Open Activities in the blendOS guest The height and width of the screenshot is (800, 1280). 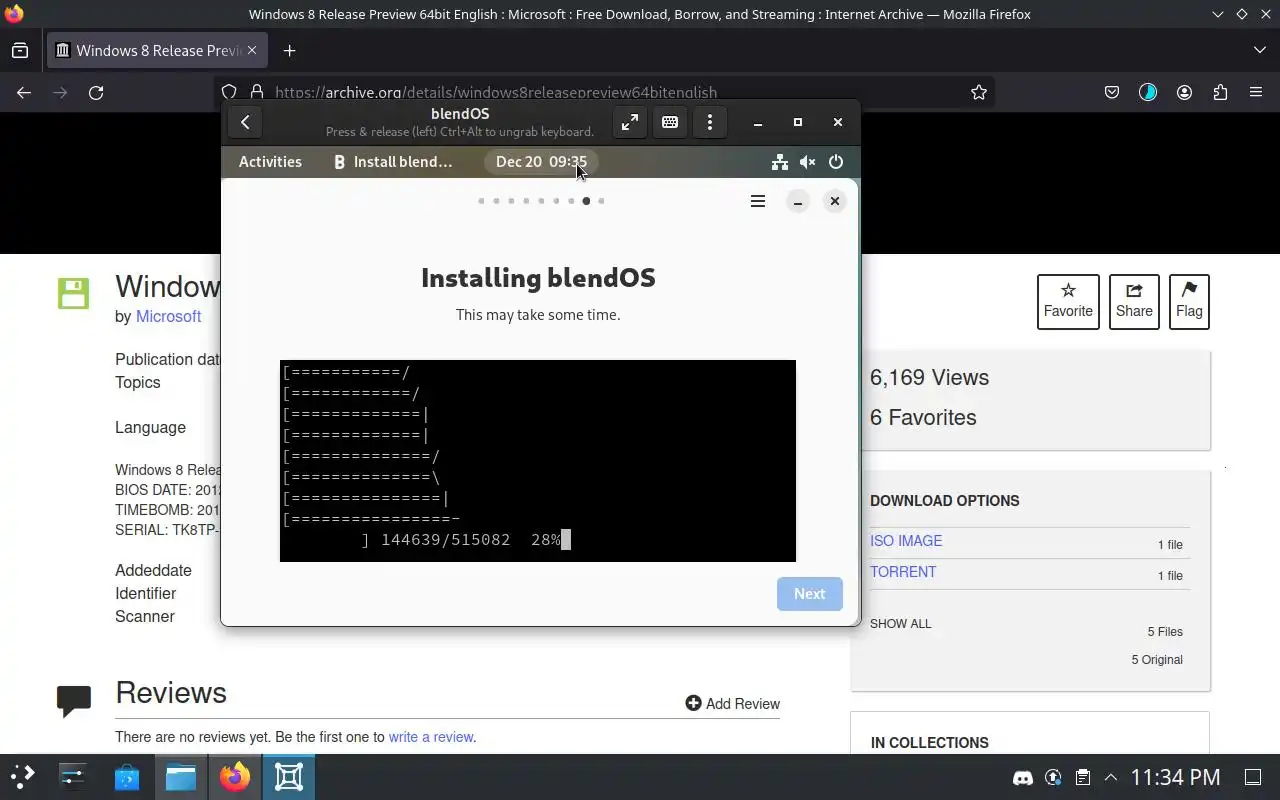(x=270, y=162)
